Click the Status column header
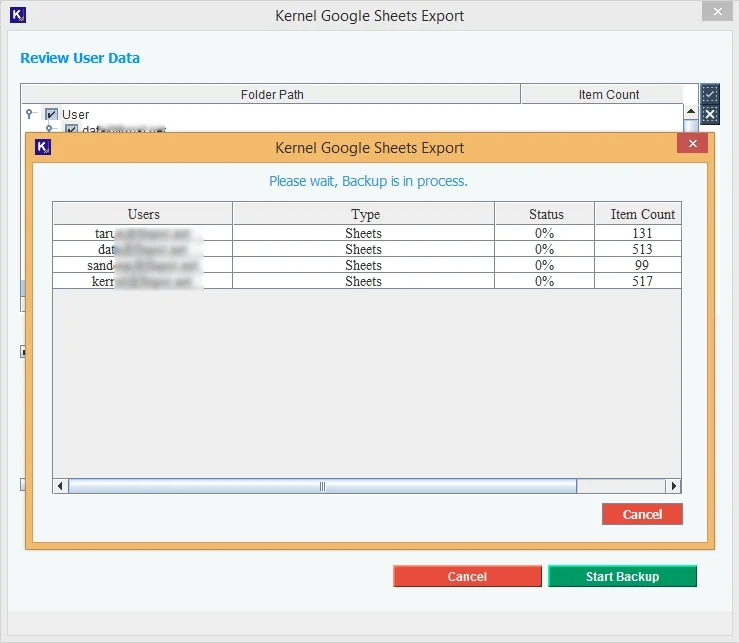 (545, 214)
